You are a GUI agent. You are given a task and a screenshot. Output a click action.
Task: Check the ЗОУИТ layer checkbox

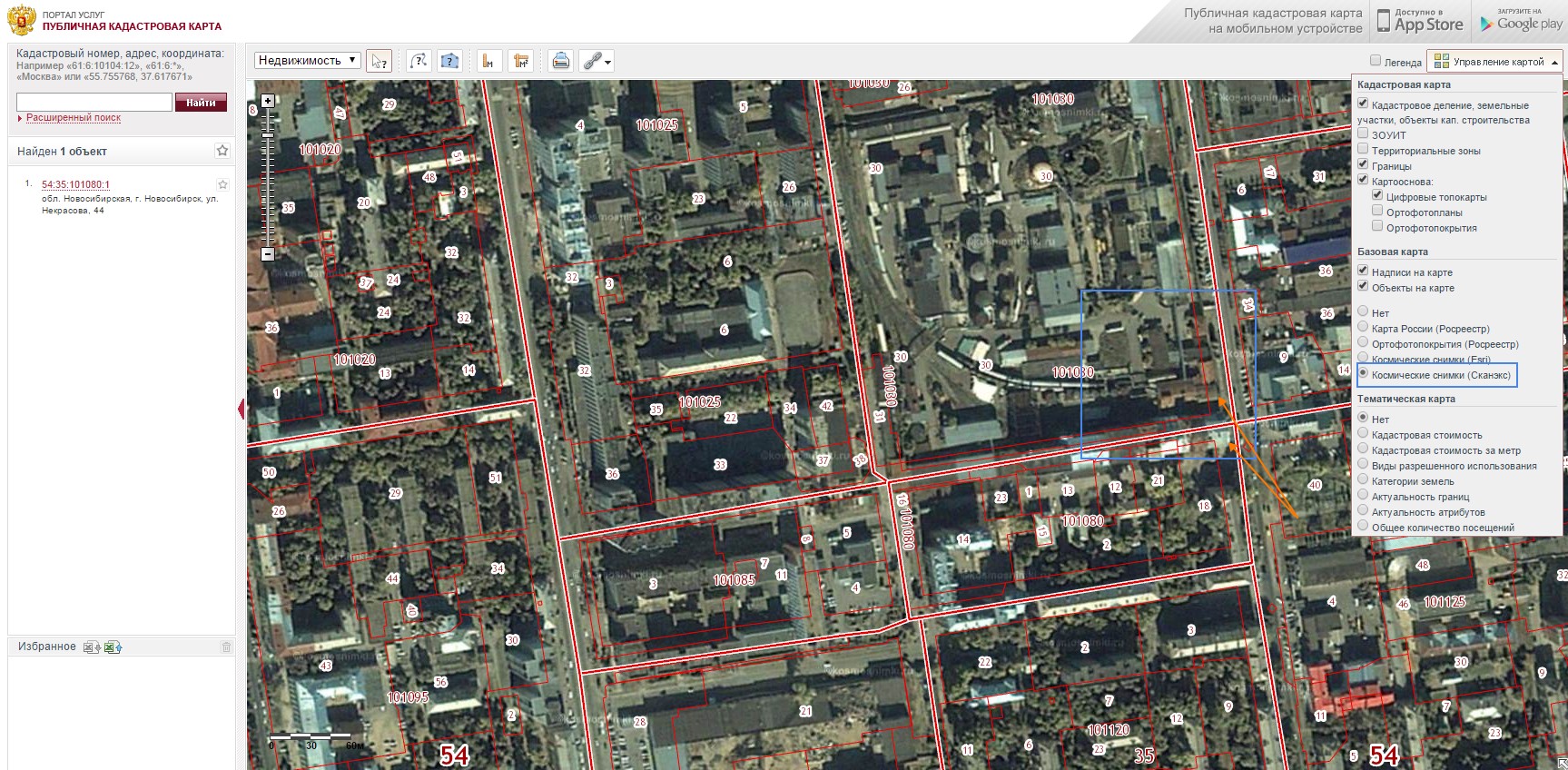point(1363,133)
